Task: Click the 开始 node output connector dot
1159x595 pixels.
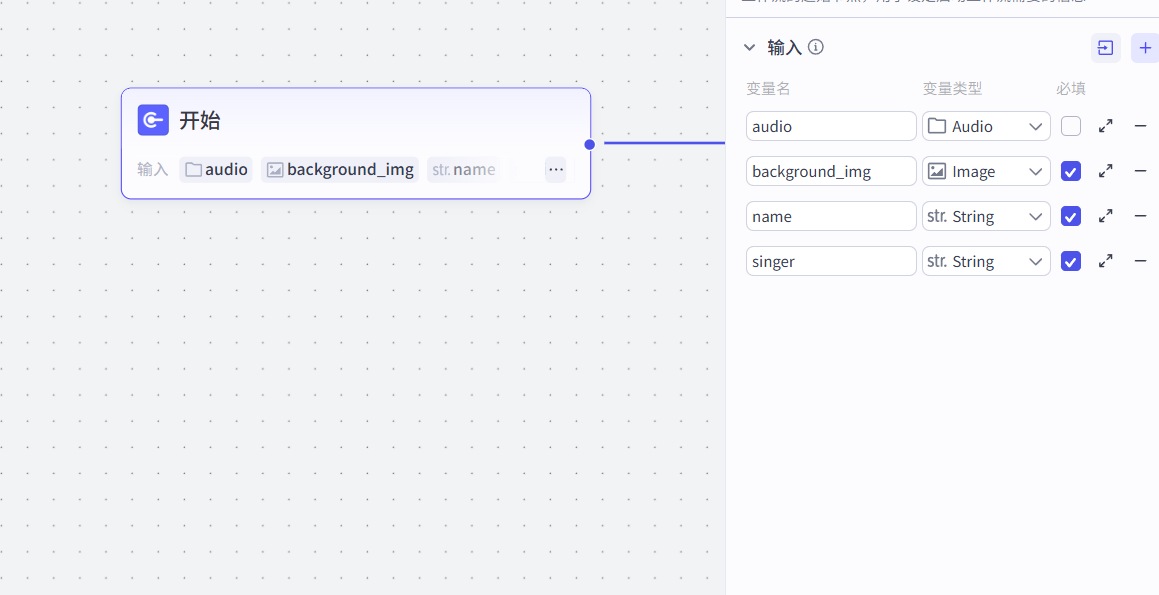Action: pos(590,144)
